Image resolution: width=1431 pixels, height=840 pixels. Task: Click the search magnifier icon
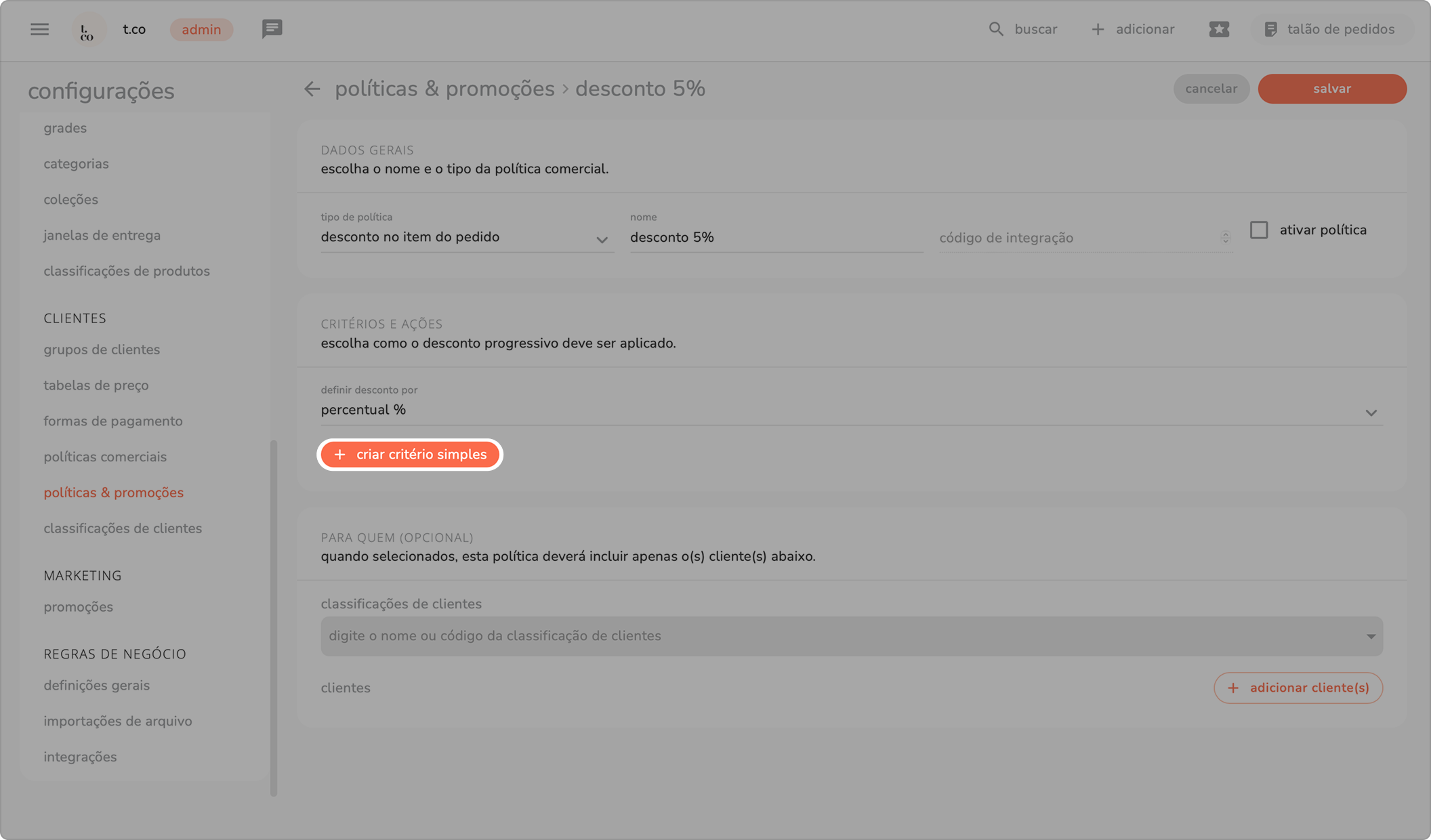995,29
